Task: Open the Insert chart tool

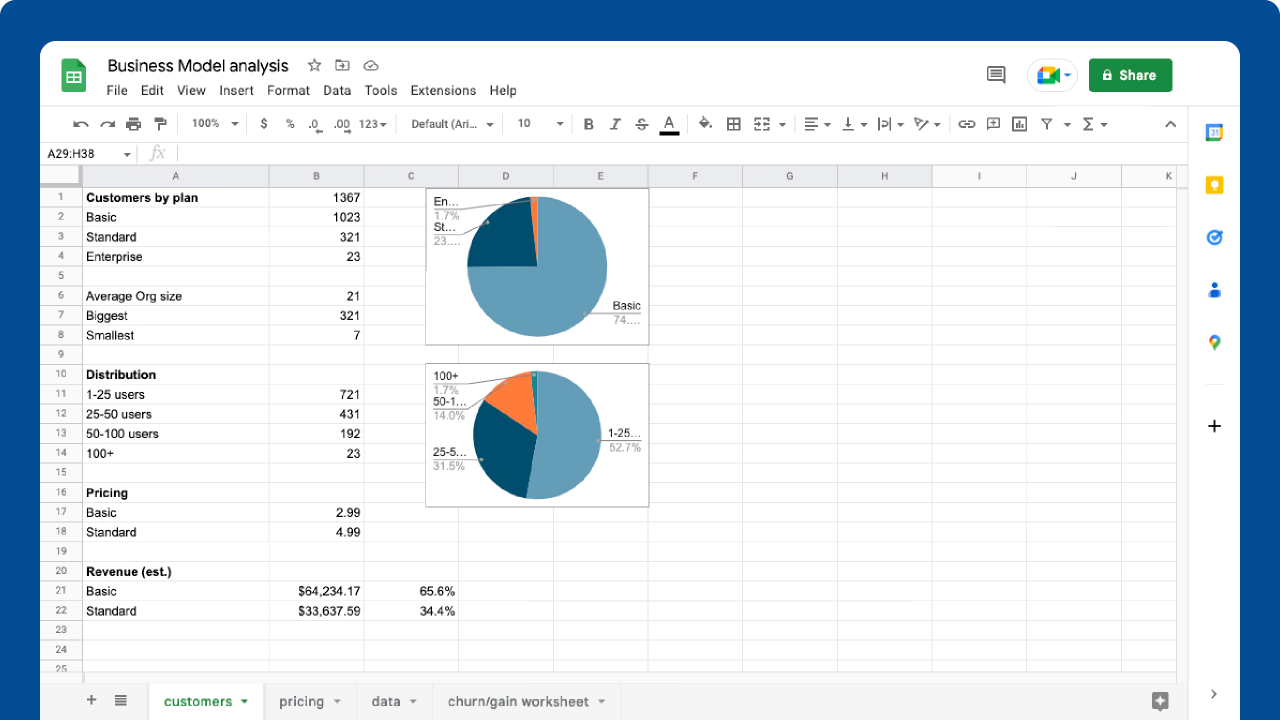Action: 1019,123
